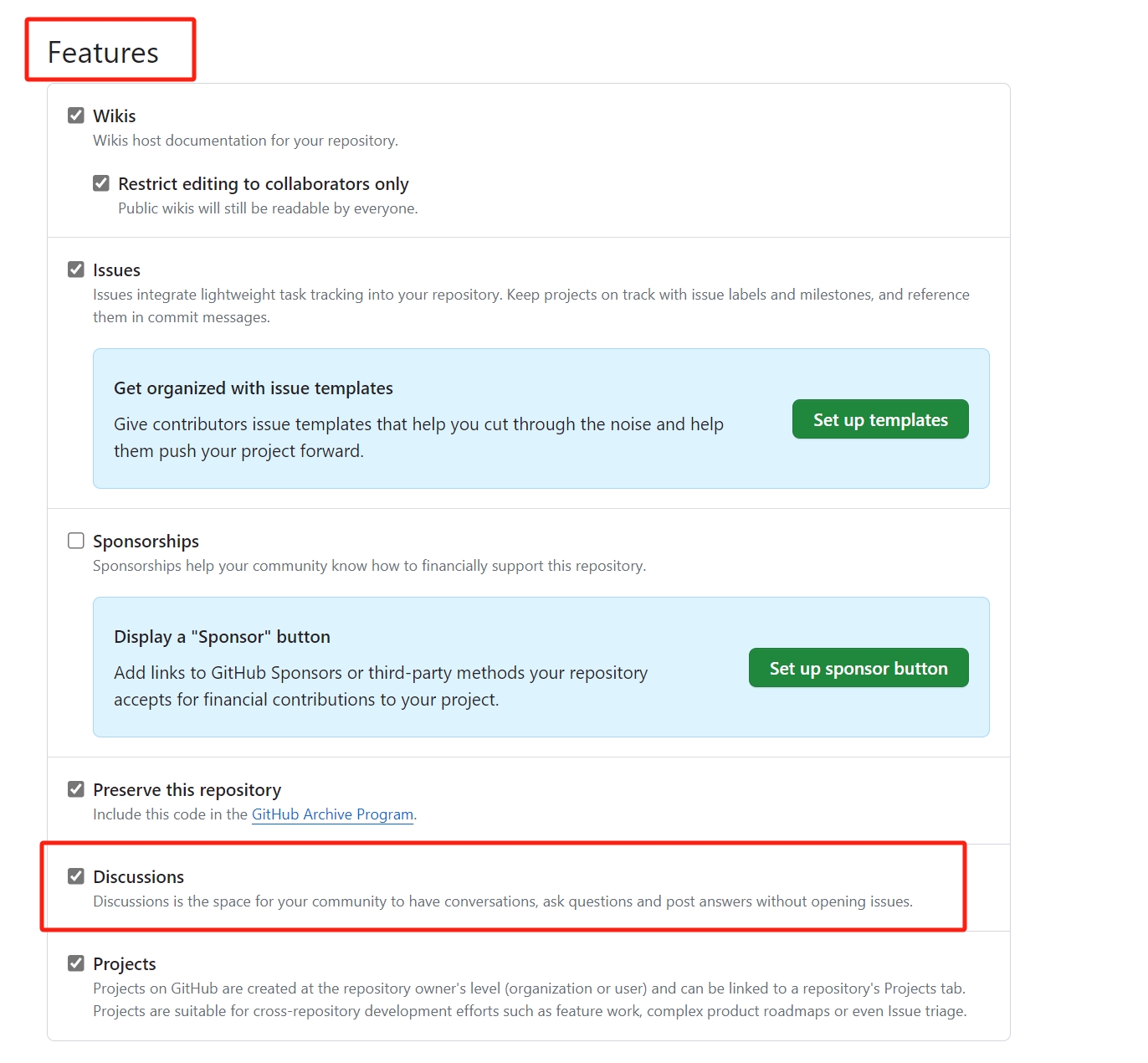Click the Discussions description sentence
Screen dimensions: 1148x1063
coord(502,901)
